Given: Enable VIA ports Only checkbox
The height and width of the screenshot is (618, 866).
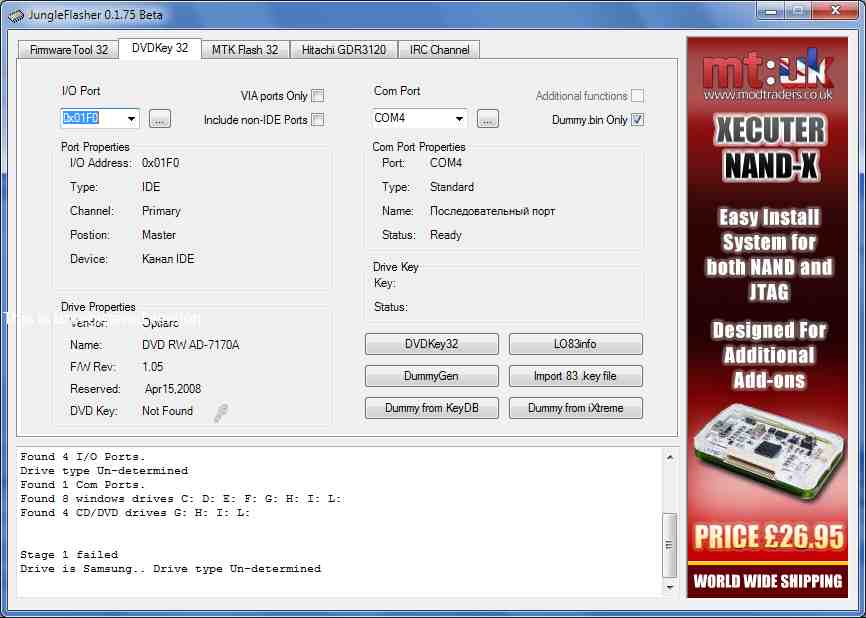Looking at the screenshot, I should tap(317, 96).
